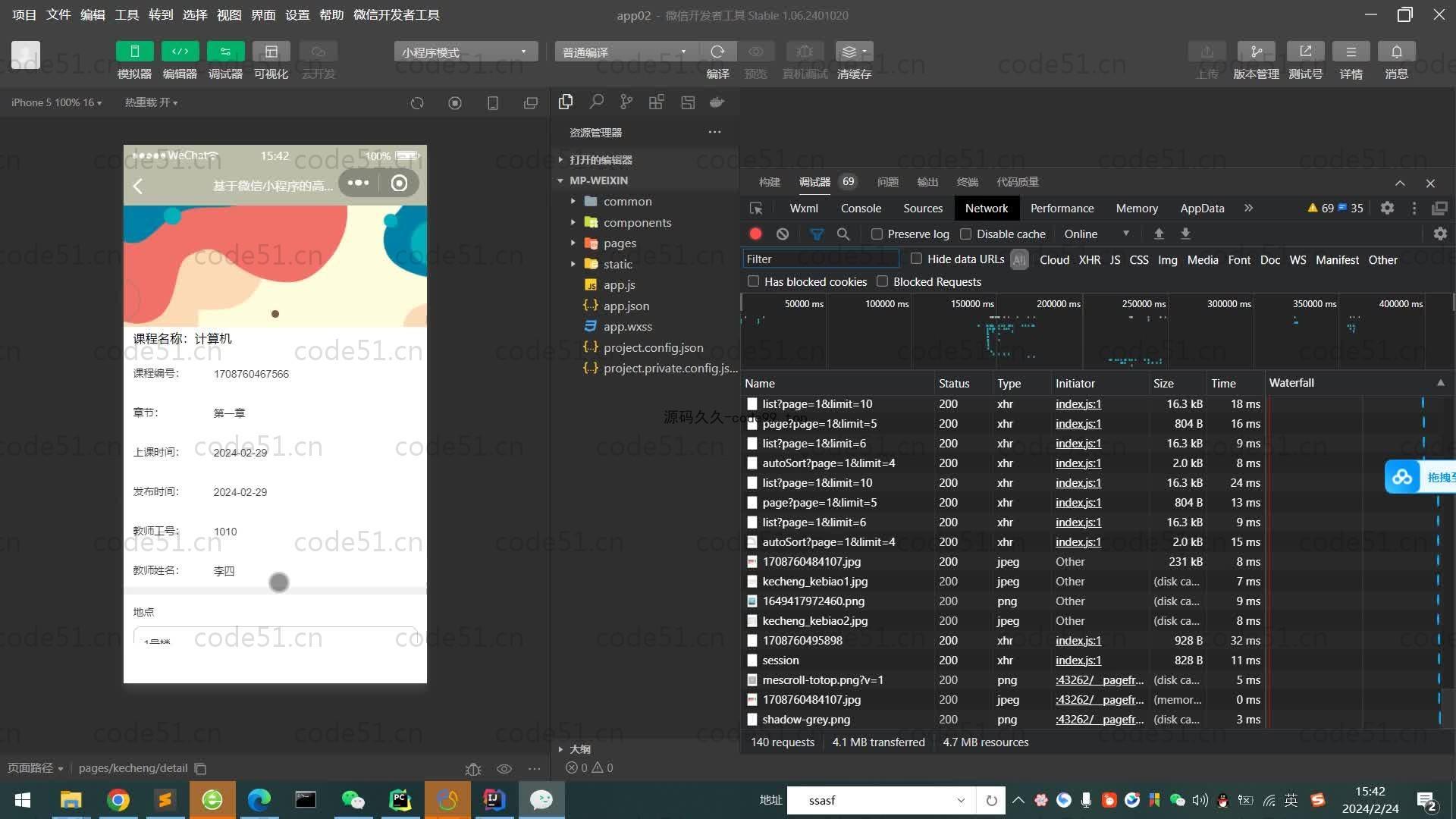Screen dimensions: 1456x819
Task: Toggle the debugger panel button
Action: pos(225,52)
